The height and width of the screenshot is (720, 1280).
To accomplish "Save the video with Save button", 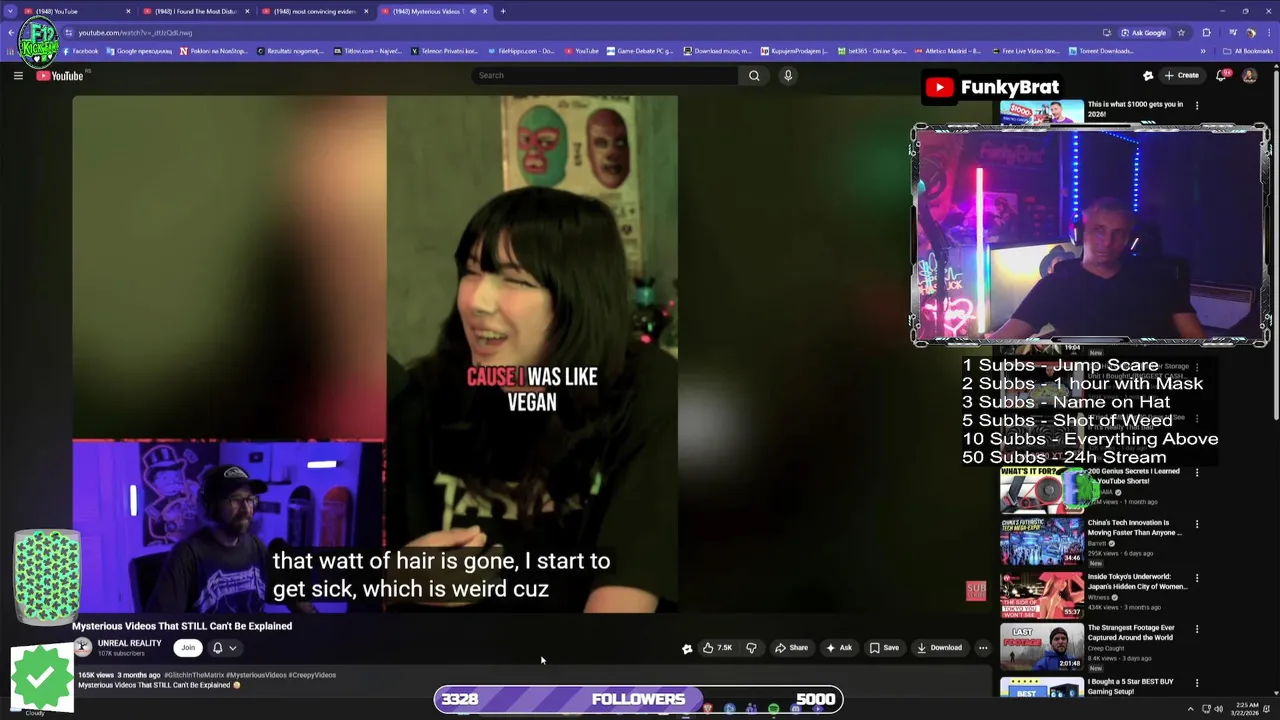I will [884, 647].
